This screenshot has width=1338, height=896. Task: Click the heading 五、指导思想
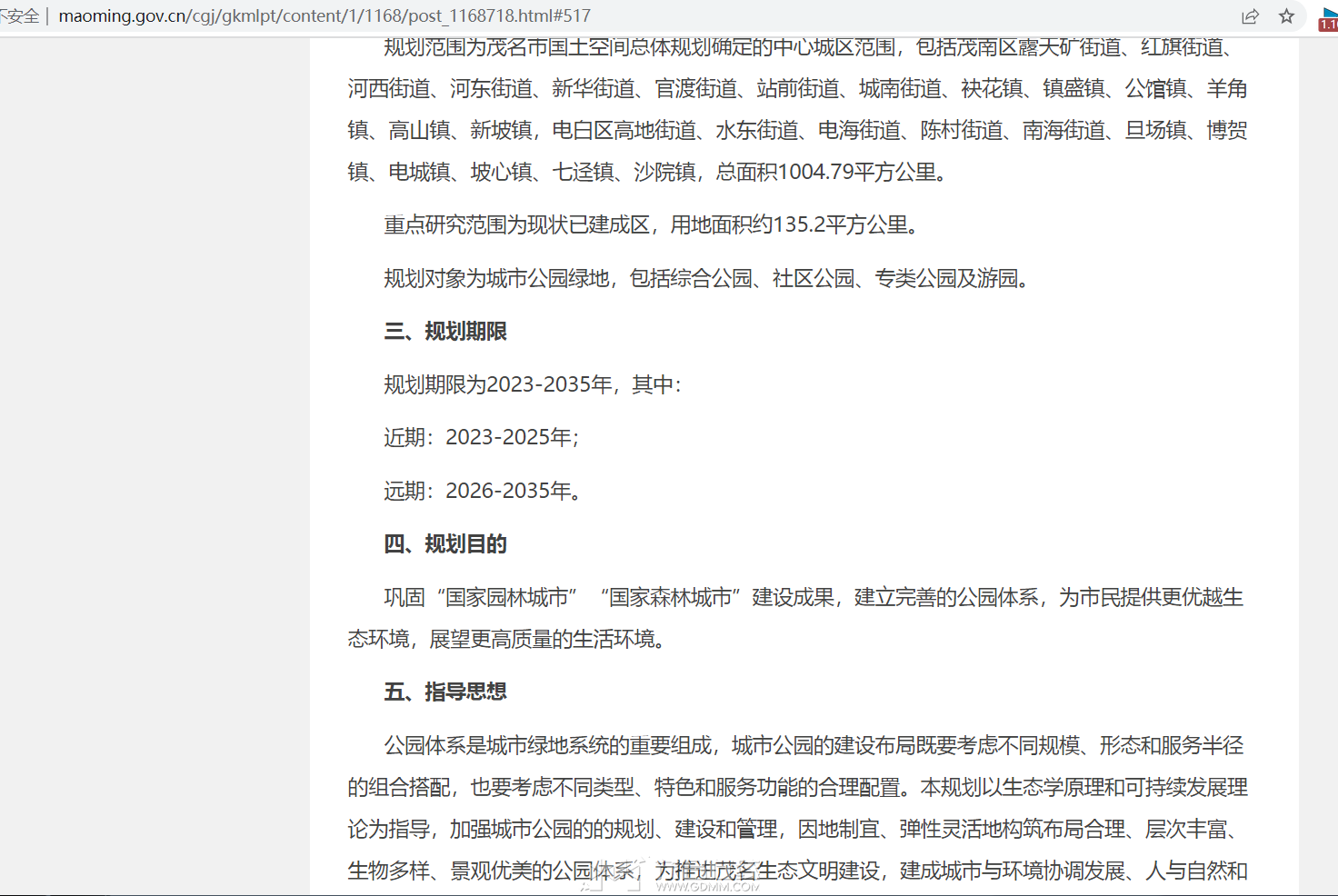coord(445,692)
